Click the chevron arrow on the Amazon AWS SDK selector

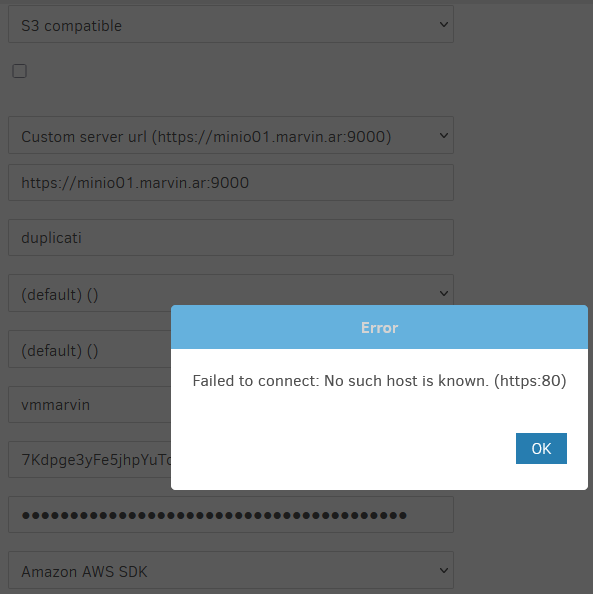click(x=444, y=571)
